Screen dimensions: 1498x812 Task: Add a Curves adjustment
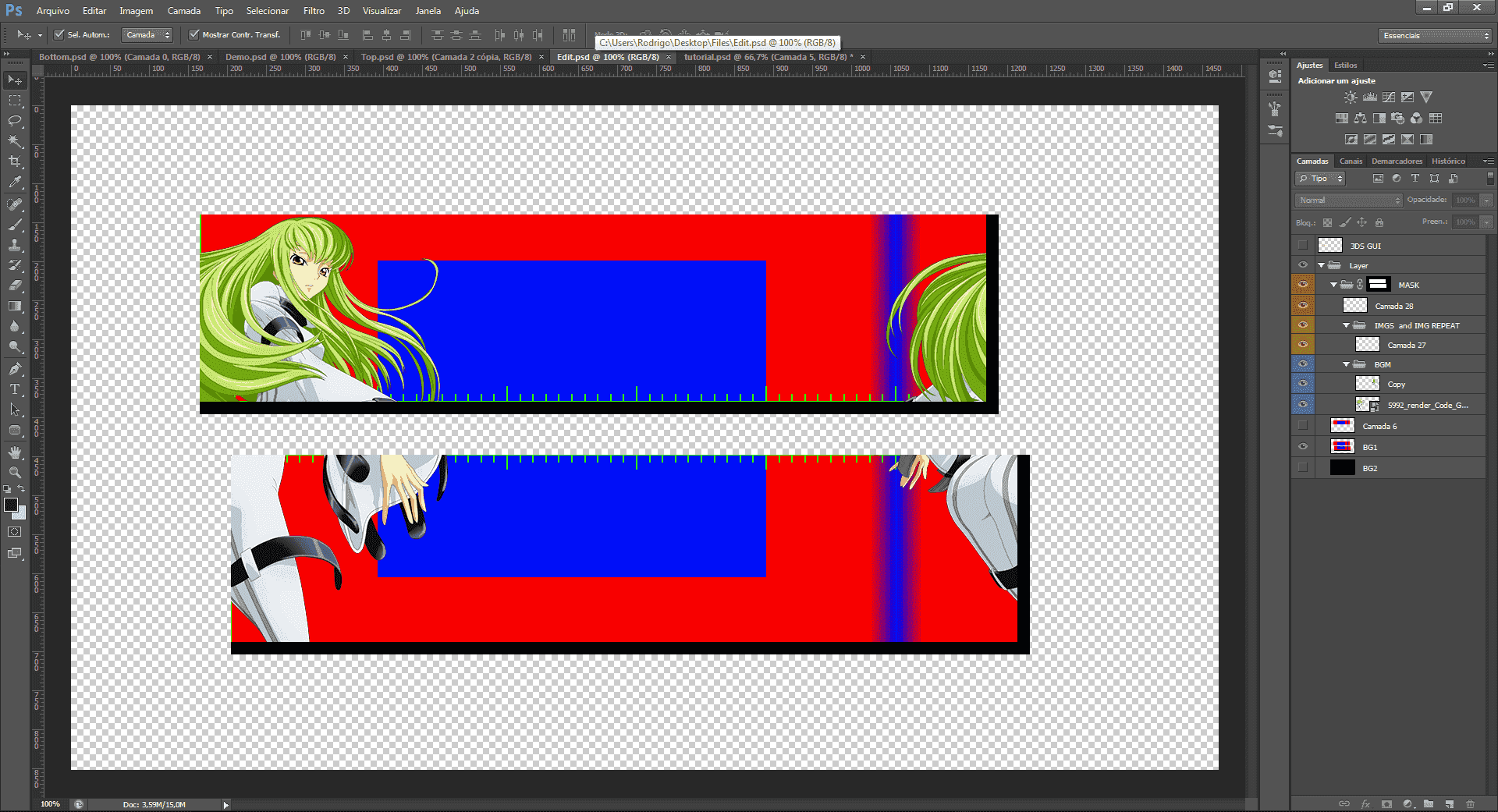[x=1389, y=98]
